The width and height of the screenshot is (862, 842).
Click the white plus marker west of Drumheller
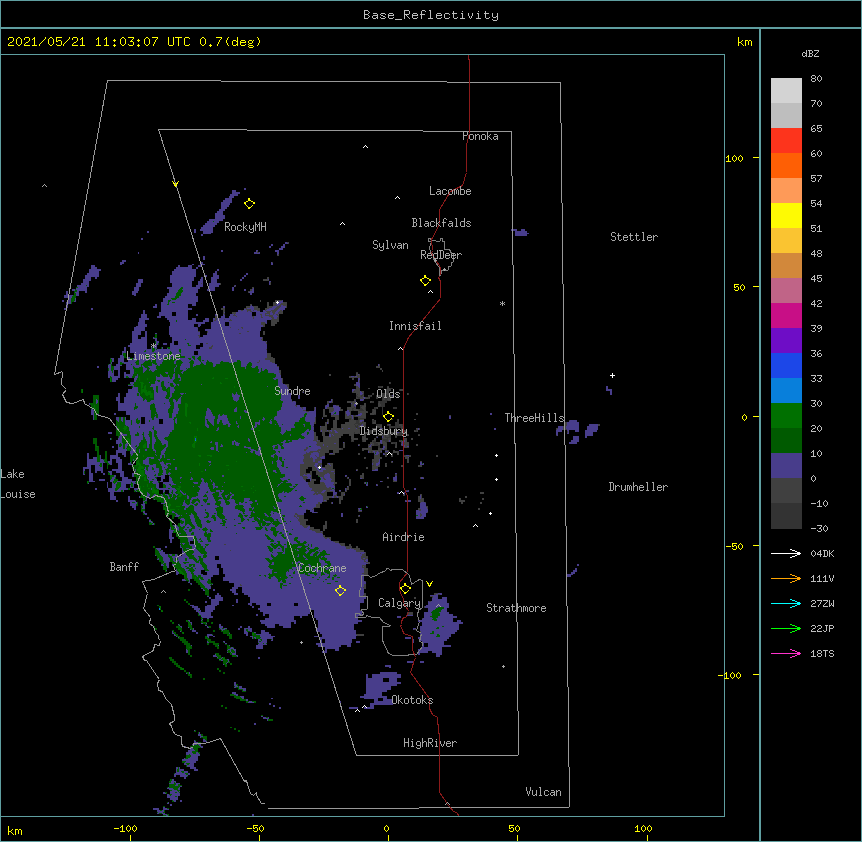click(612, 375)
